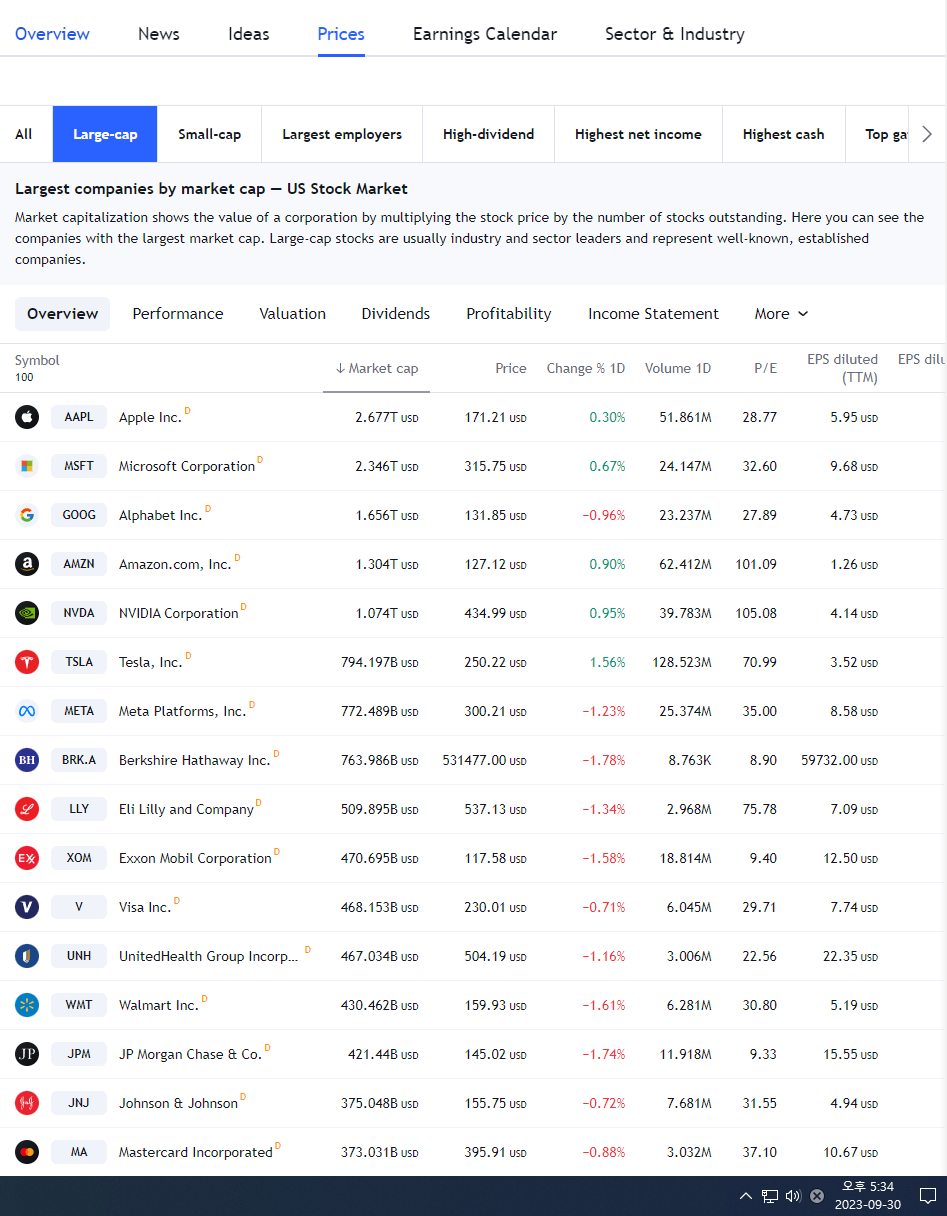The width and height of the screenshot is (947, 1216).
Task: Click the Eli Lilly price 537.13
Action: point(496,810)
